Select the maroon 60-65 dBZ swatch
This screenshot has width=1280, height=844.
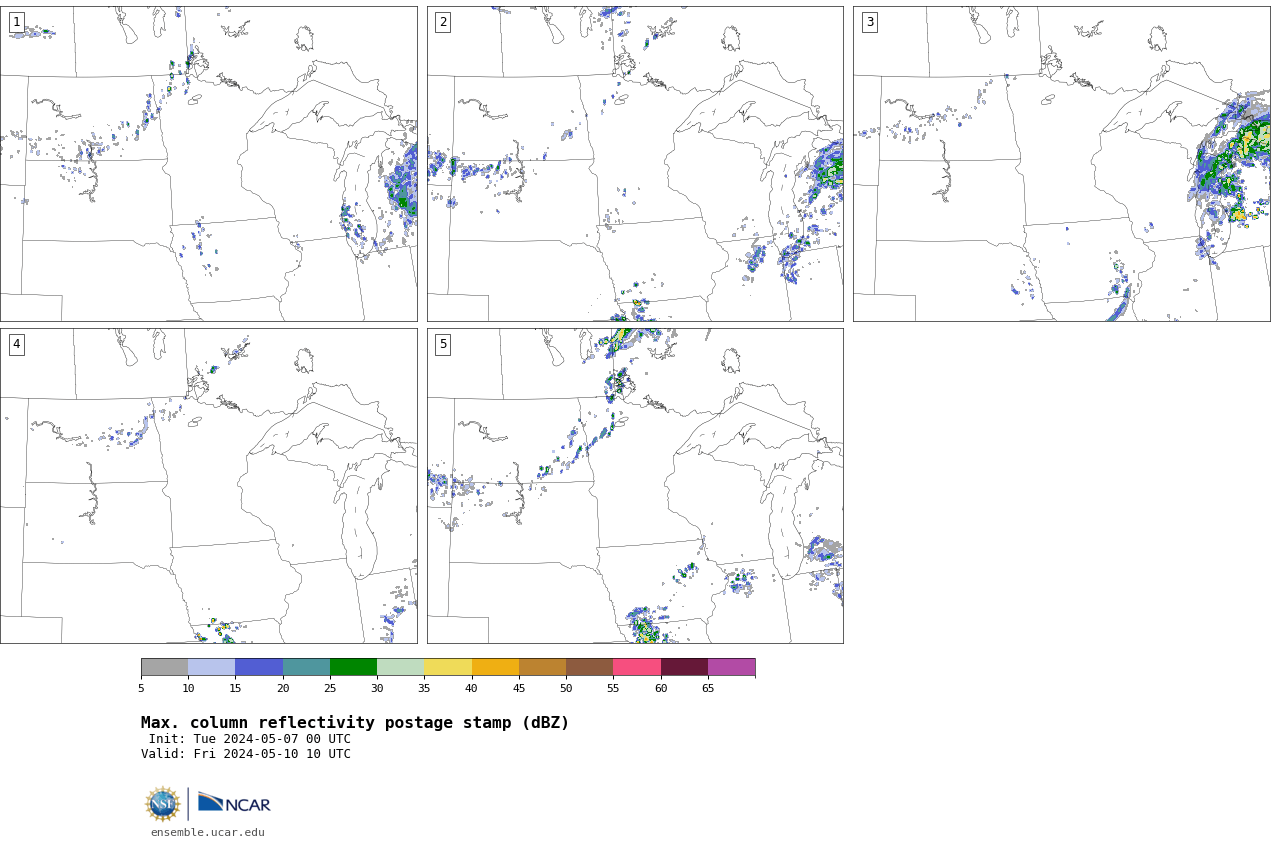[x=684, y=667]
